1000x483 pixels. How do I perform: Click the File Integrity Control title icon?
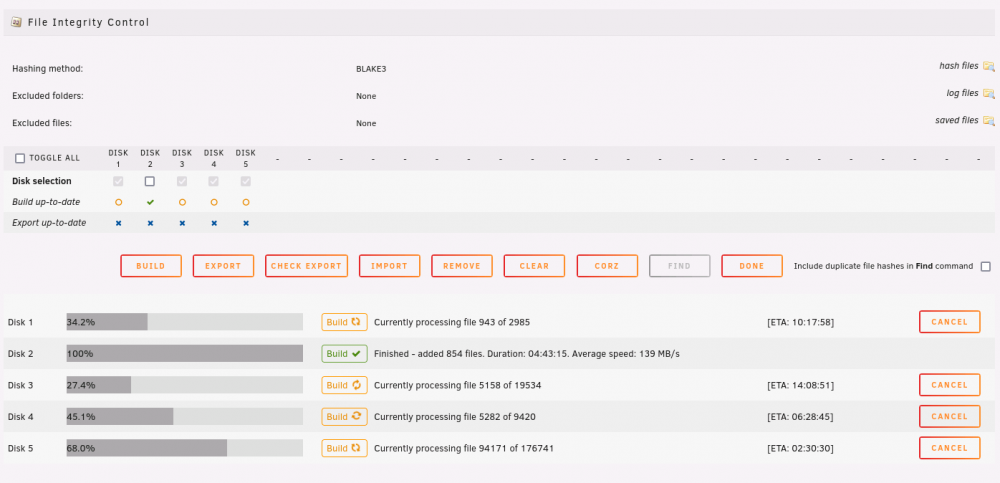[17, 22]
